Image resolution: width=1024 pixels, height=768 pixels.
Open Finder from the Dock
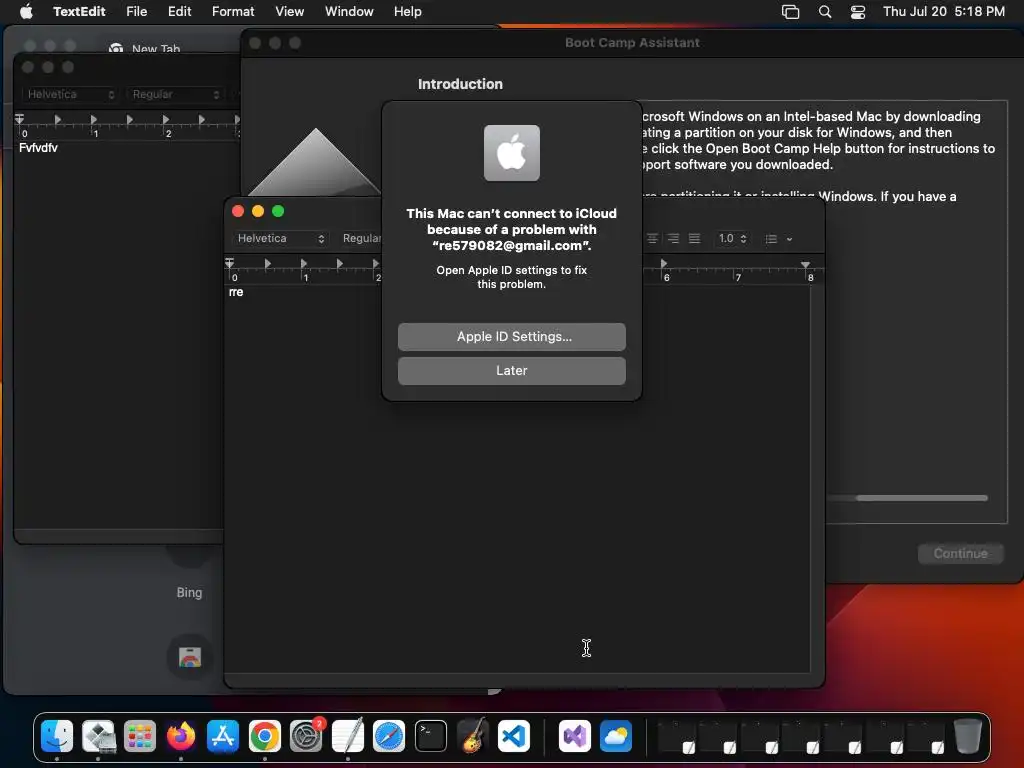tap(57, 736)
